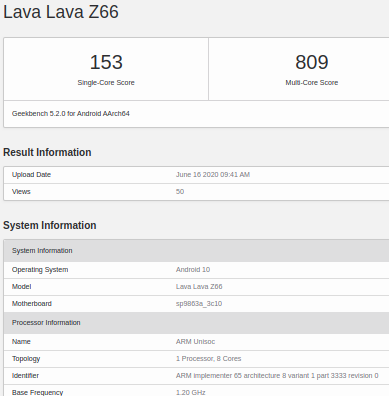The image size is (389, 396).
Task: Click the Views label
Action: coord(21,192)
